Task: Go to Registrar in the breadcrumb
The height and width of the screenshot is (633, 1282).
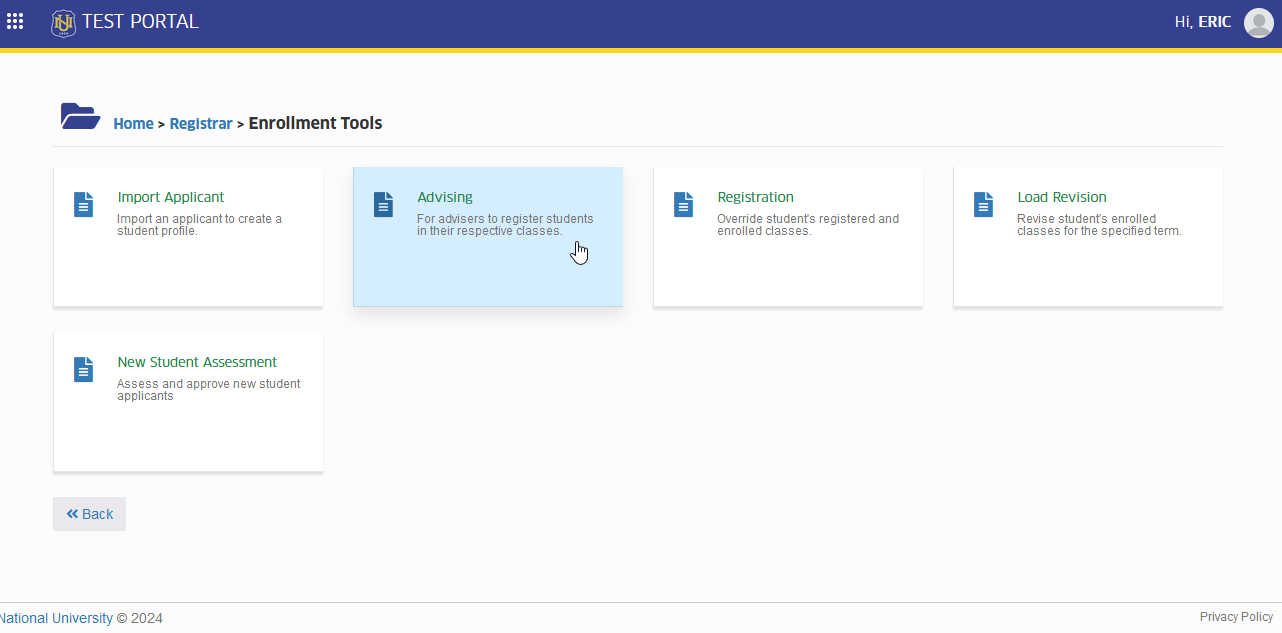Action: coord(201,124)
